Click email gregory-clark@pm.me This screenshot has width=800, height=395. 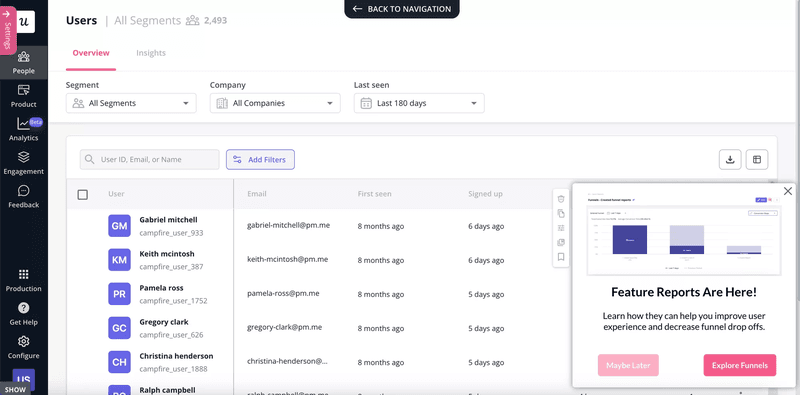(286, 327)
